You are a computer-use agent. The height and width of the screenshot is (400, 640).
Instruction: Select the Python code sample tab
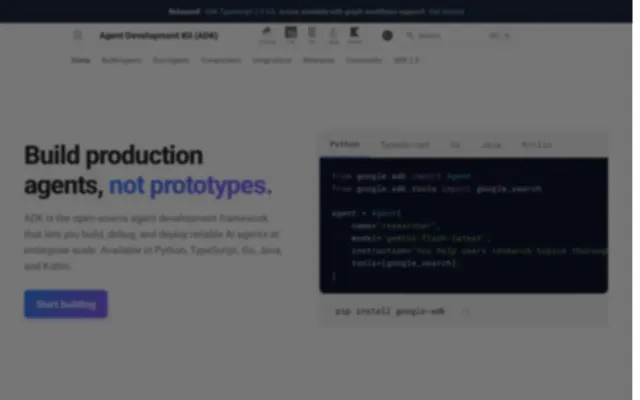pyautogui.click(x=344, y=144)
